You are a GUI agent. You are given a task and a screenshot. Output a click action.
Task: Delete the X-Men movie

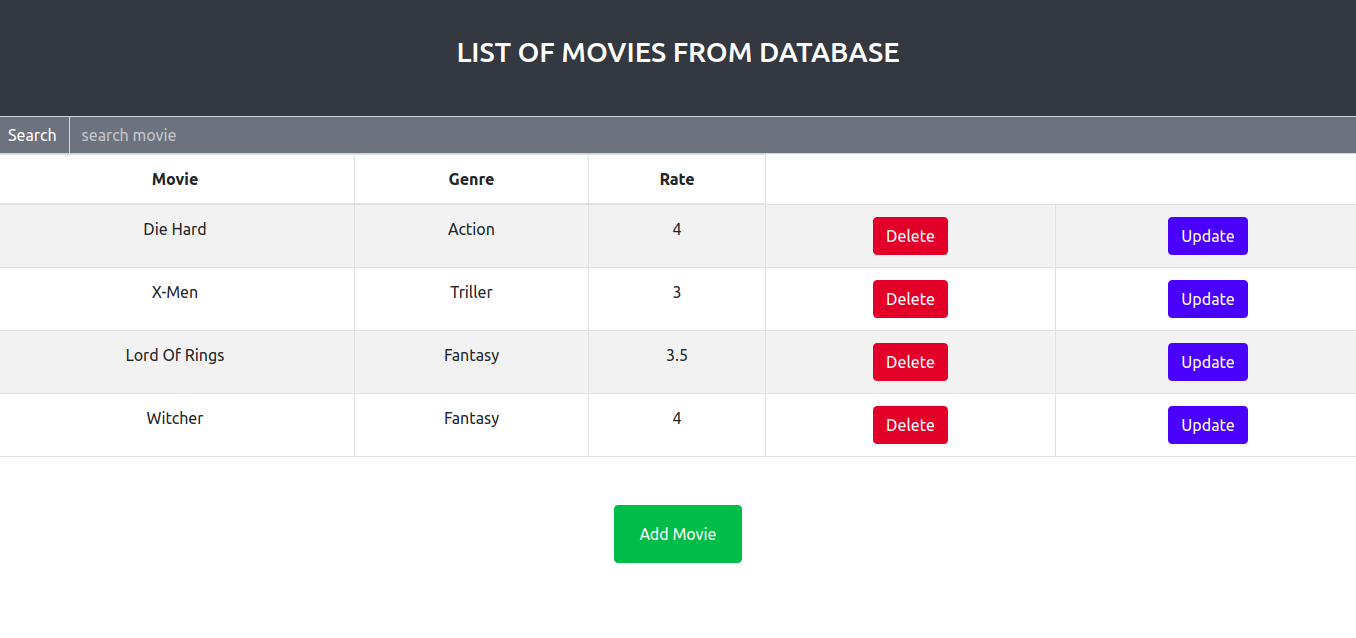pos(910,299)
